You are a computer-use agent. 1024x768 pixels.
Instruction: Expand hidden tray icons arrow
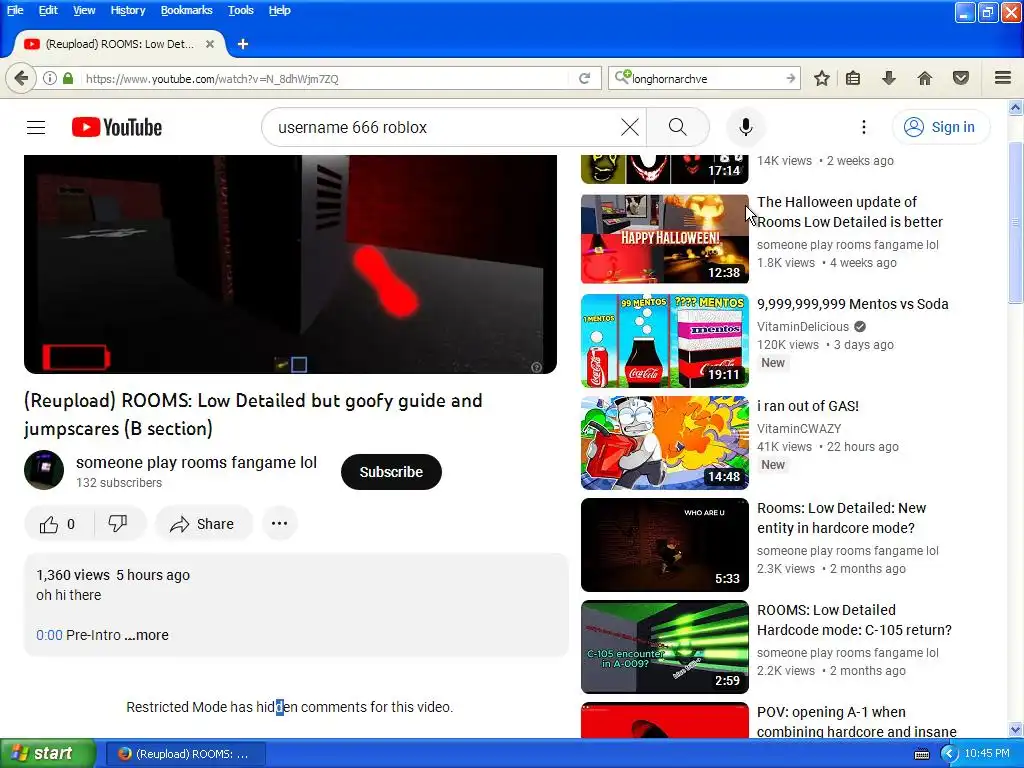point(949,754)
